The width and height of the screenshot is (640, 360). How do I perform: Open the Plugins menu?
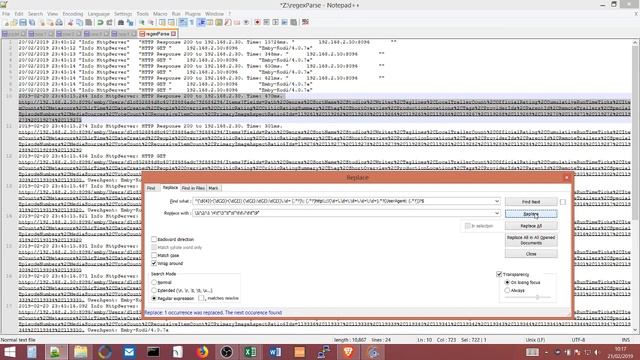click(193, 14)
